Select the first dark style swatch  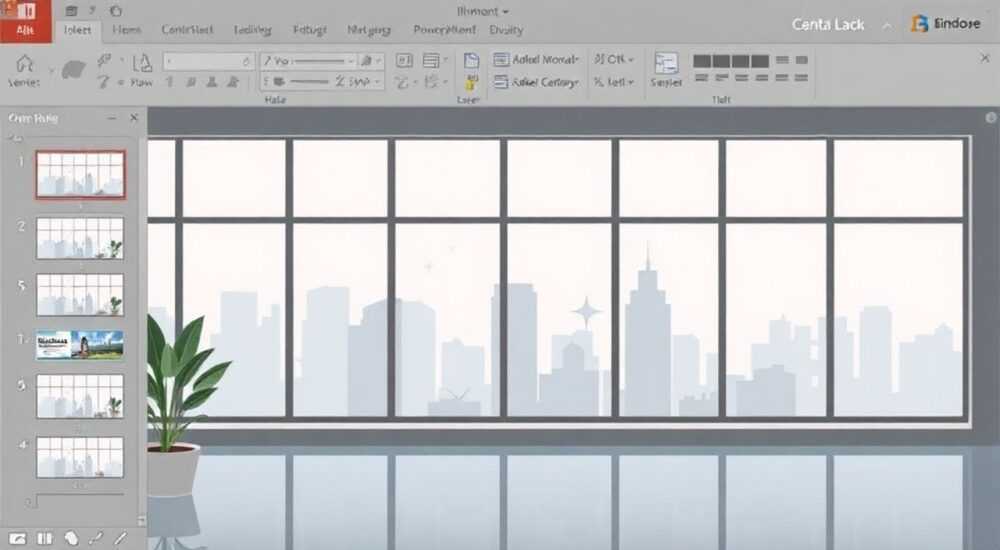pyautogui.click(x=702, y=61)
